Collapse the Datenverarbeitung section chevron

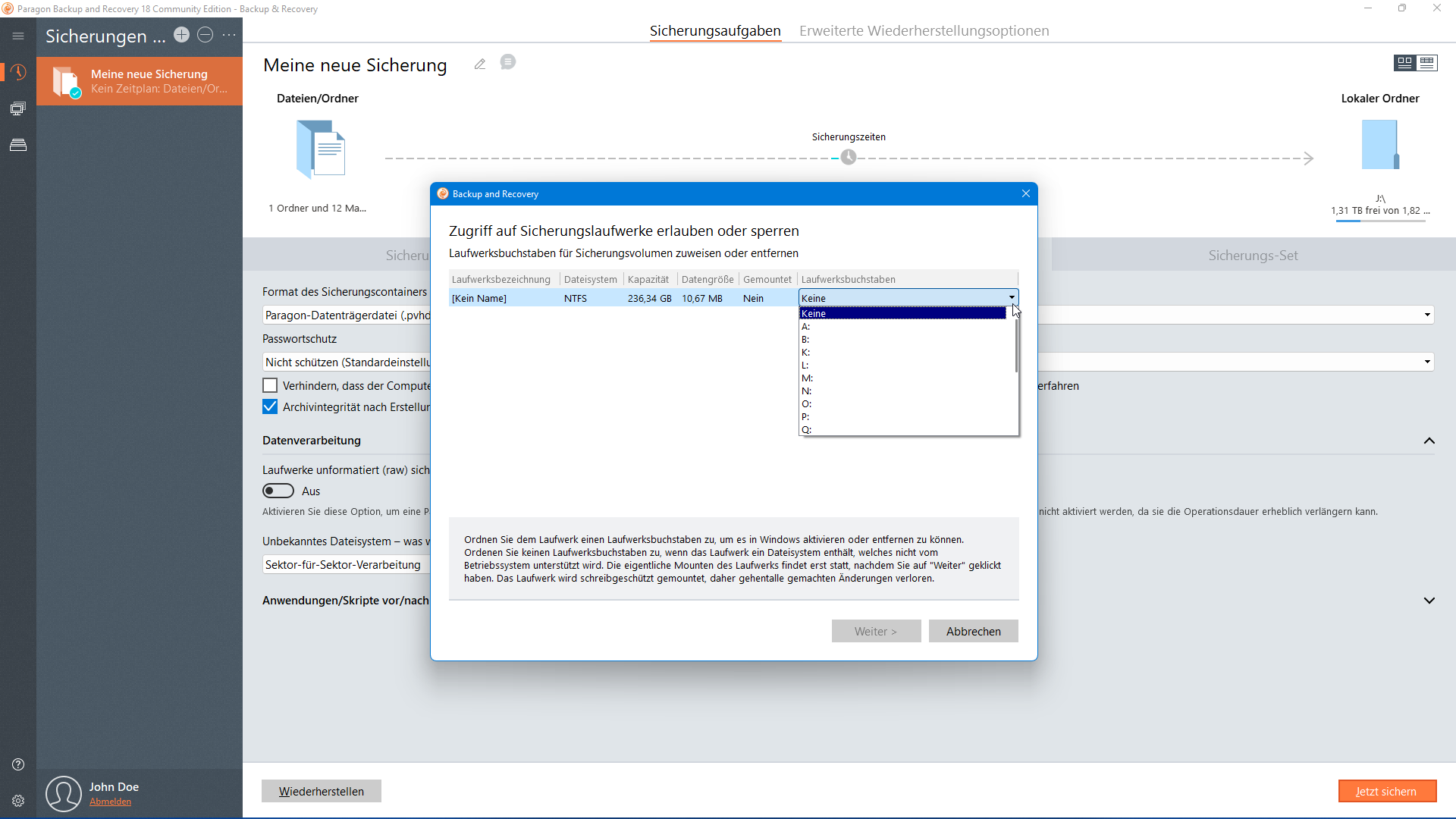tap(1429, 441)
